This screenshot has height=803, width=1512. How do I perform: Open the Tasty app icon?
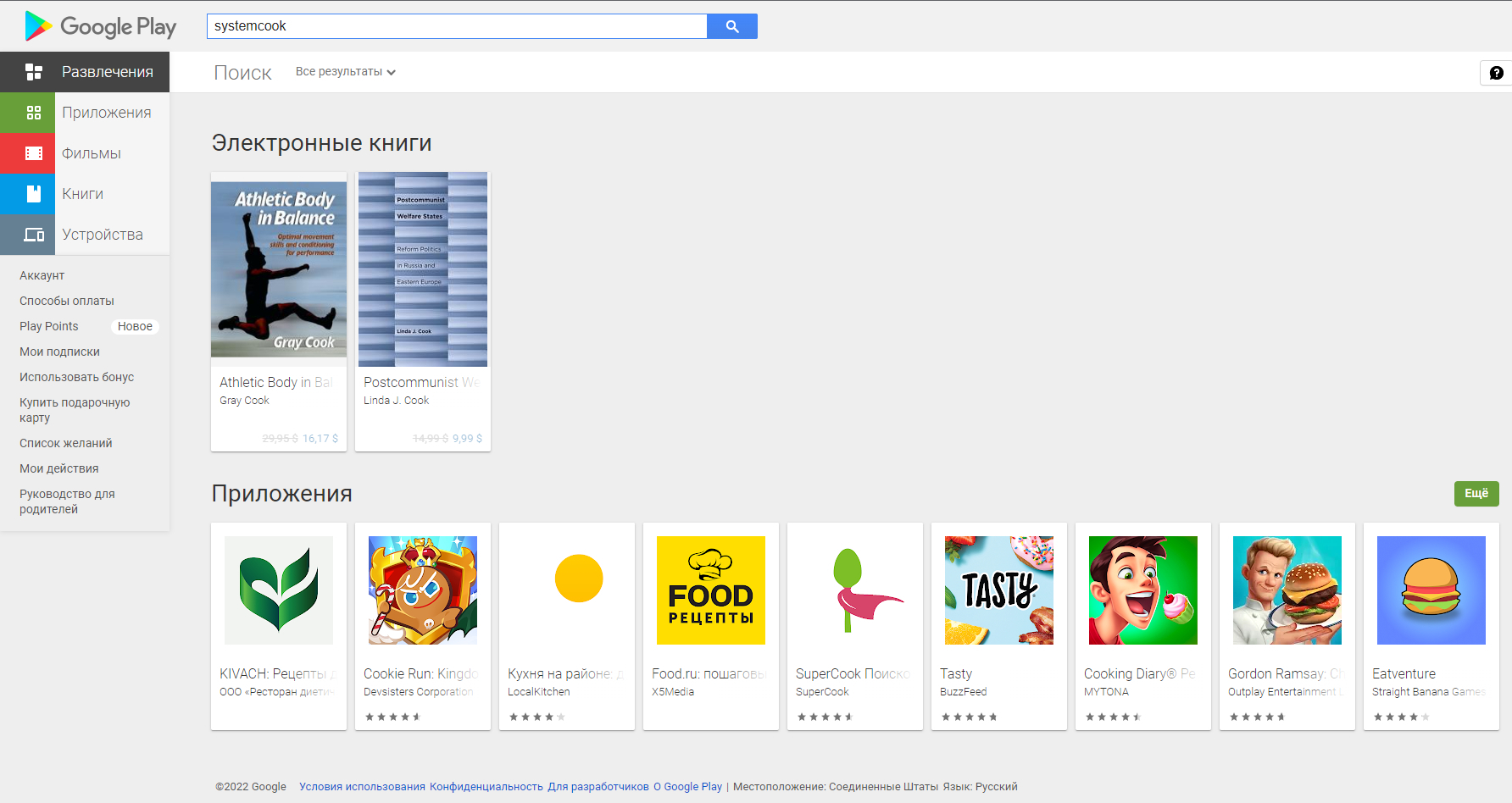pyautogui.click(x=999, y=590)
